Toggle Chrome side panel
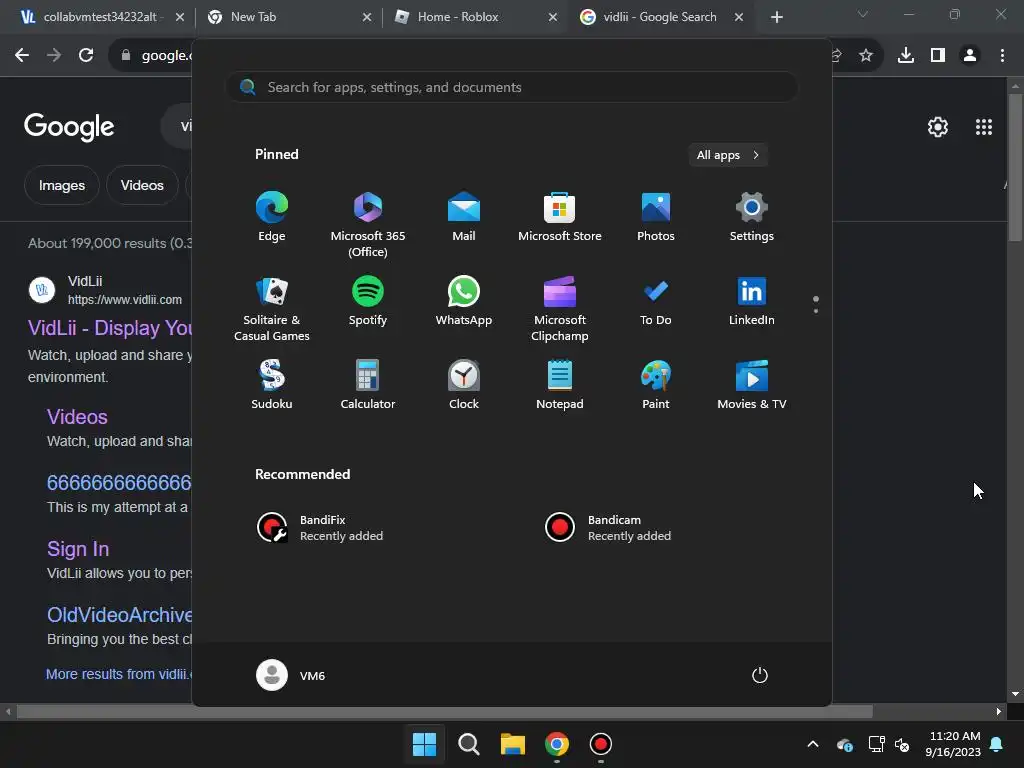The image size is (1024, 768). pyautogui.click(x=938, y=56)
